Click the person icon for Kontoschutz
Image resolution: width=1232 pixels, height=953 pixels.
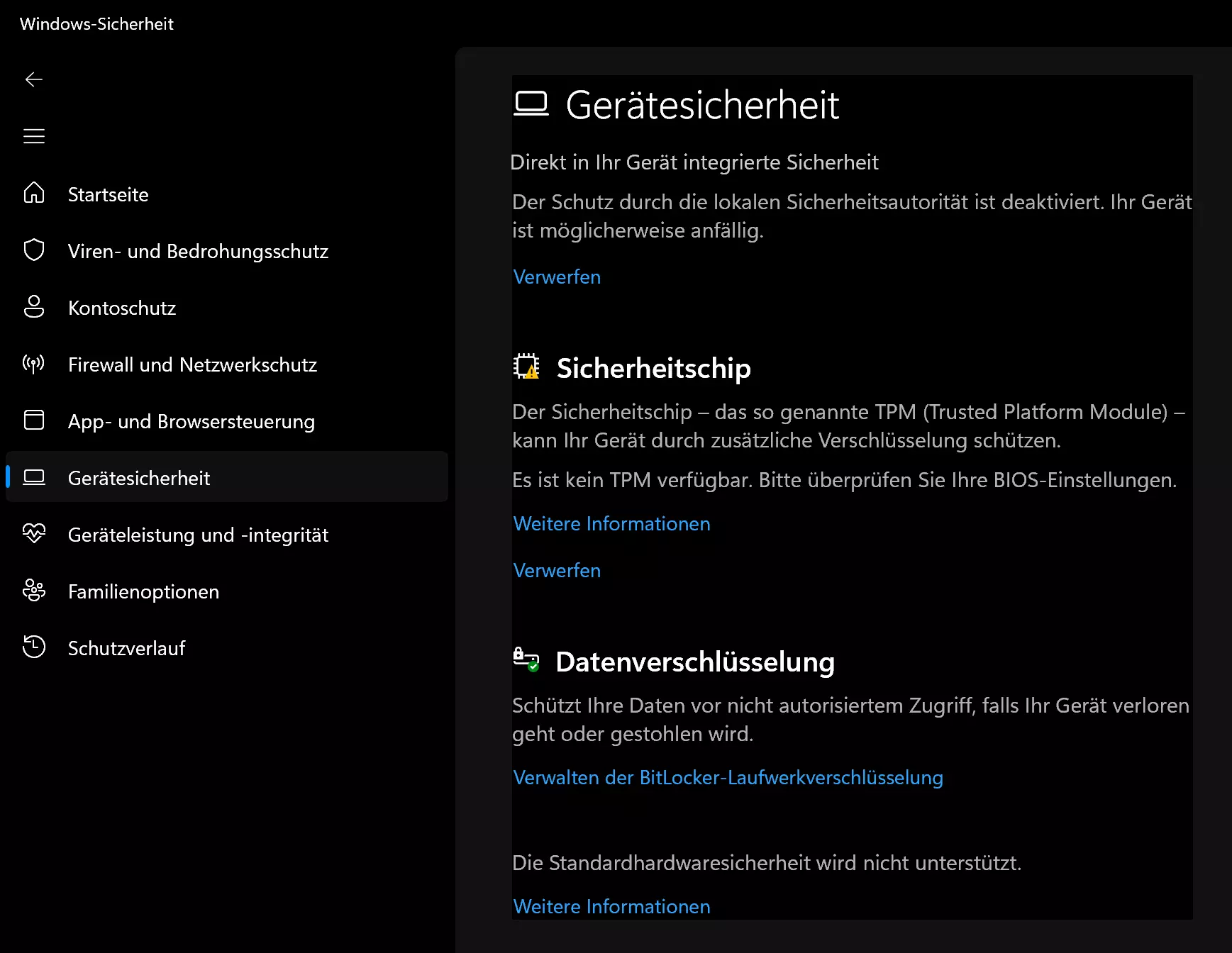tap(34, 306)
